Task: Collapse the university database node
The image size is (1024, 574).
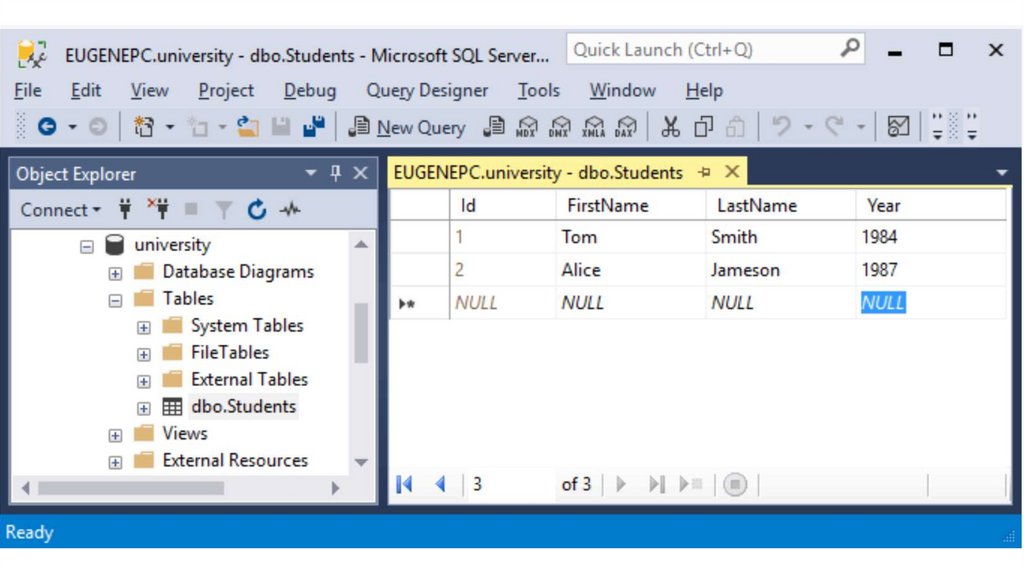Action: [87, 246]
